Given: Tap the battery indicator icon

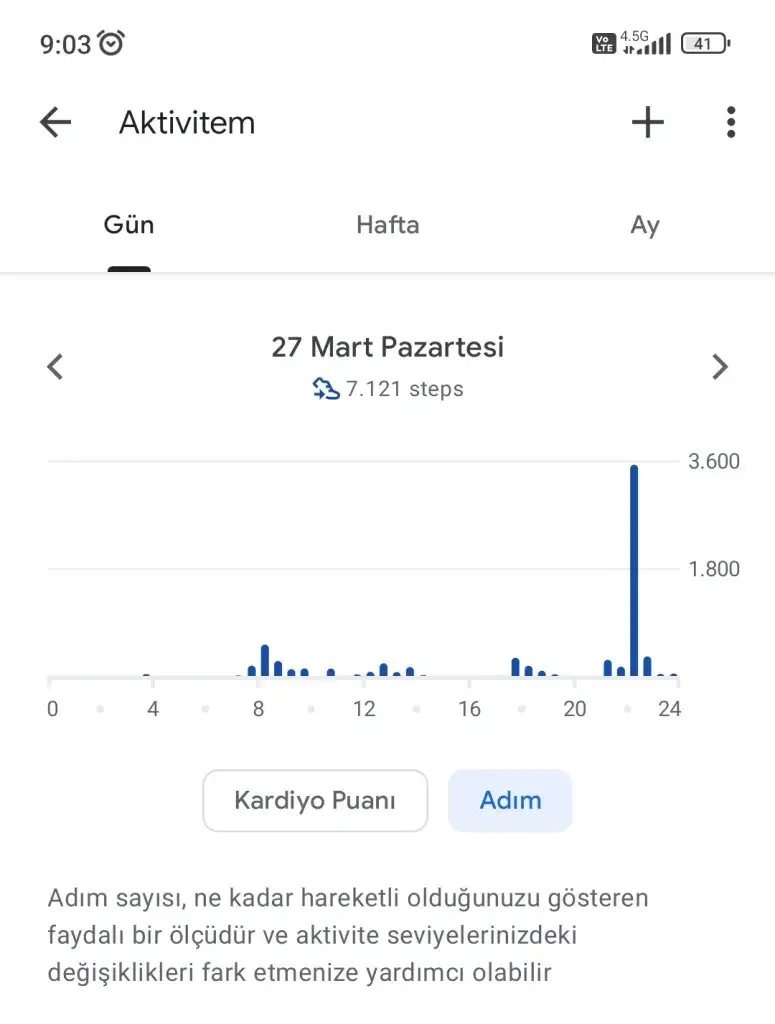Looking at the screenshot, I should coord(705,43).
